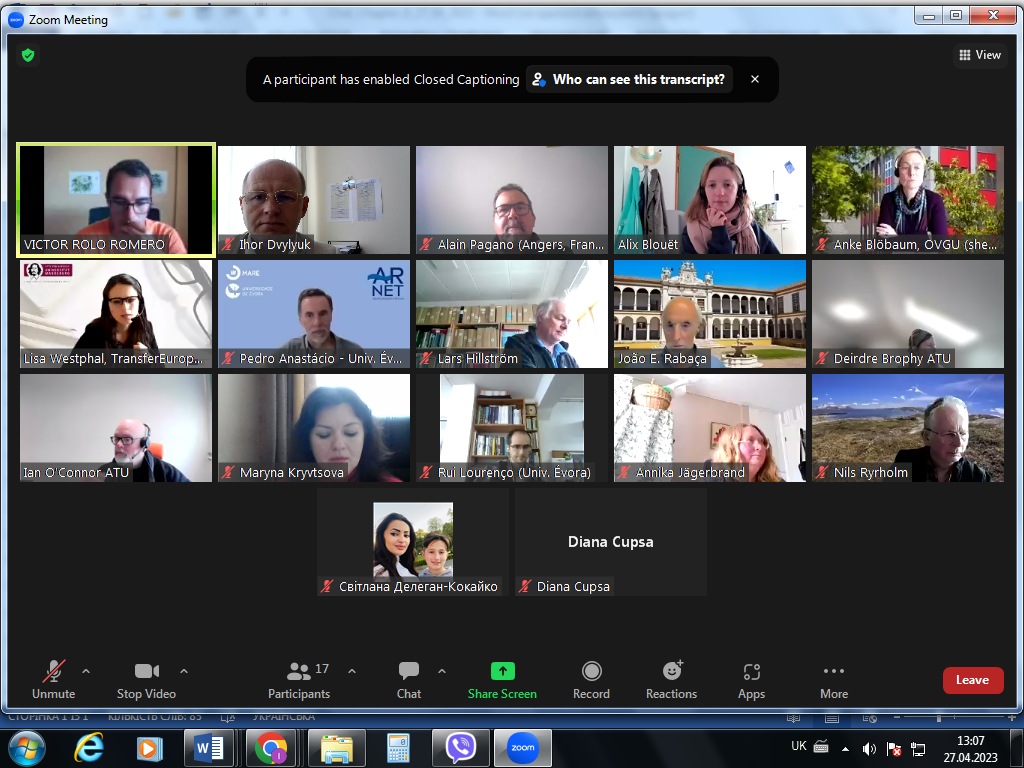This screenshot has height=768, width=1024.
Task: Select VICTOR ROLO ROMERO's video tile
Action: (116, 199)
